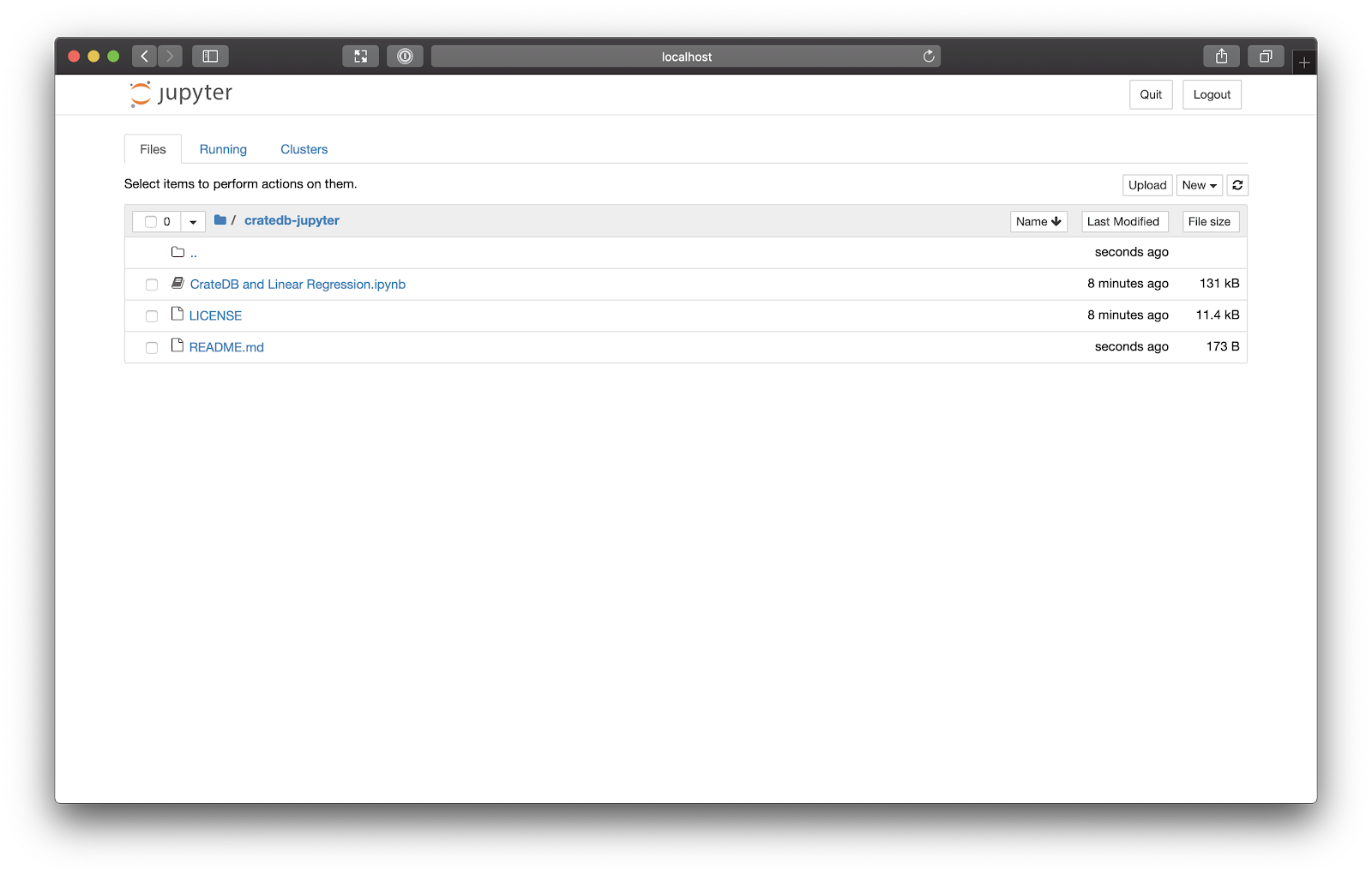Open the browser share icon
This screenshot has height=876, width=1372.
(1221, 57)
